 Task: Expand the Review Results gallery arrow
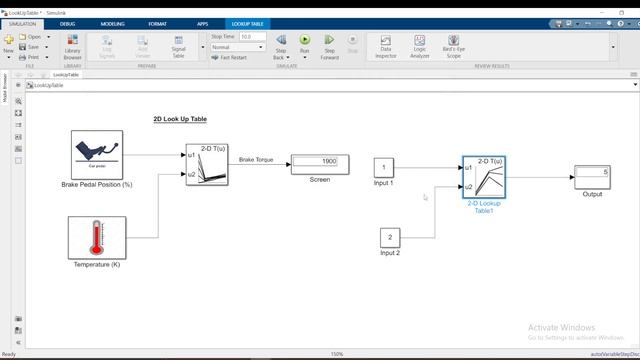click(613, 47)
